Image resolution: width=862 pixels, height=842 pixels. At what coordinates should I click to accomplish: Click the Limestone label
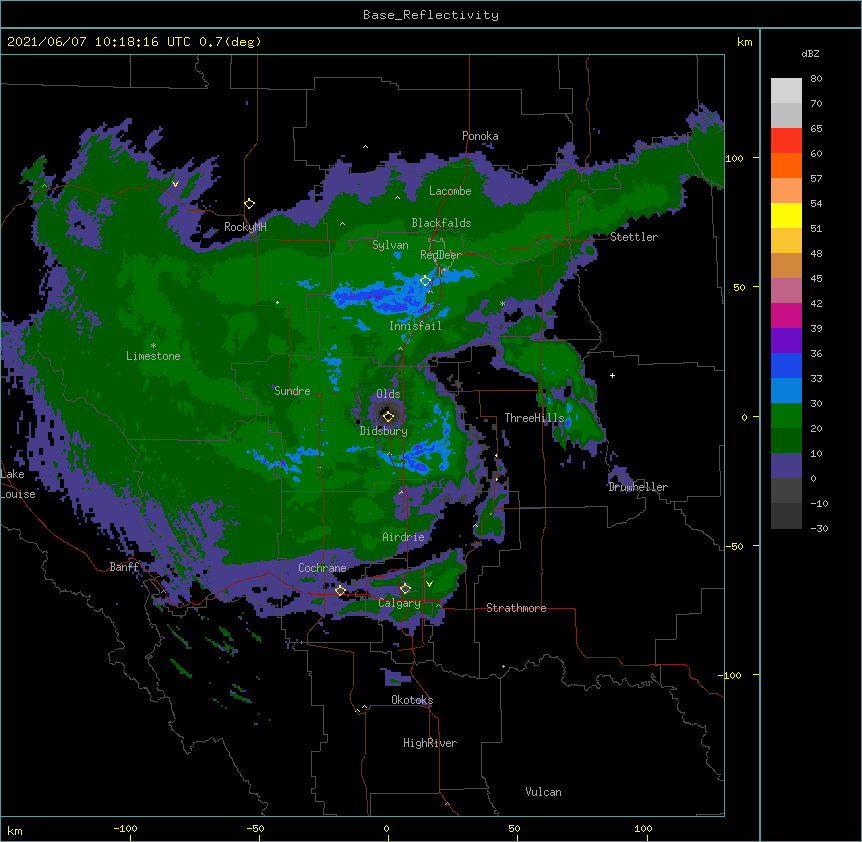pos(153,356)
